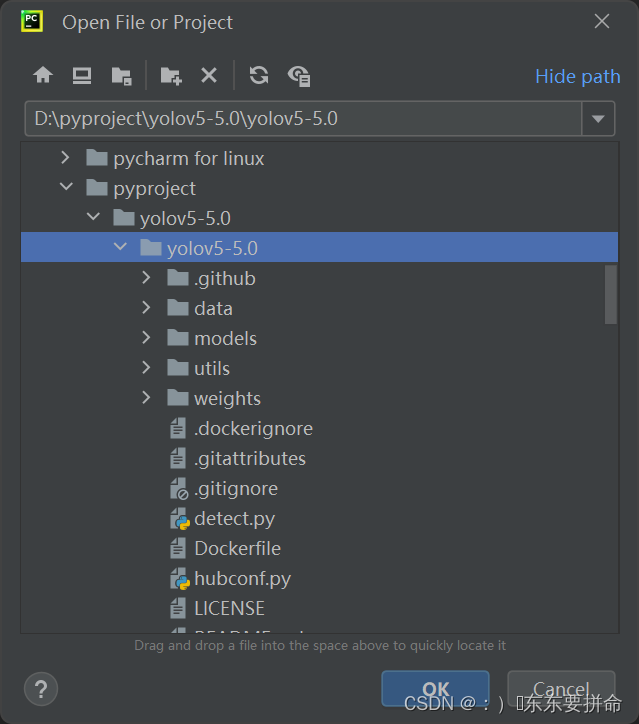The width and height of the screenshot is (639, 724).
Task: Click the hubconf.py Python file icon
Action: pyautogui.click(x=180, y=579)
